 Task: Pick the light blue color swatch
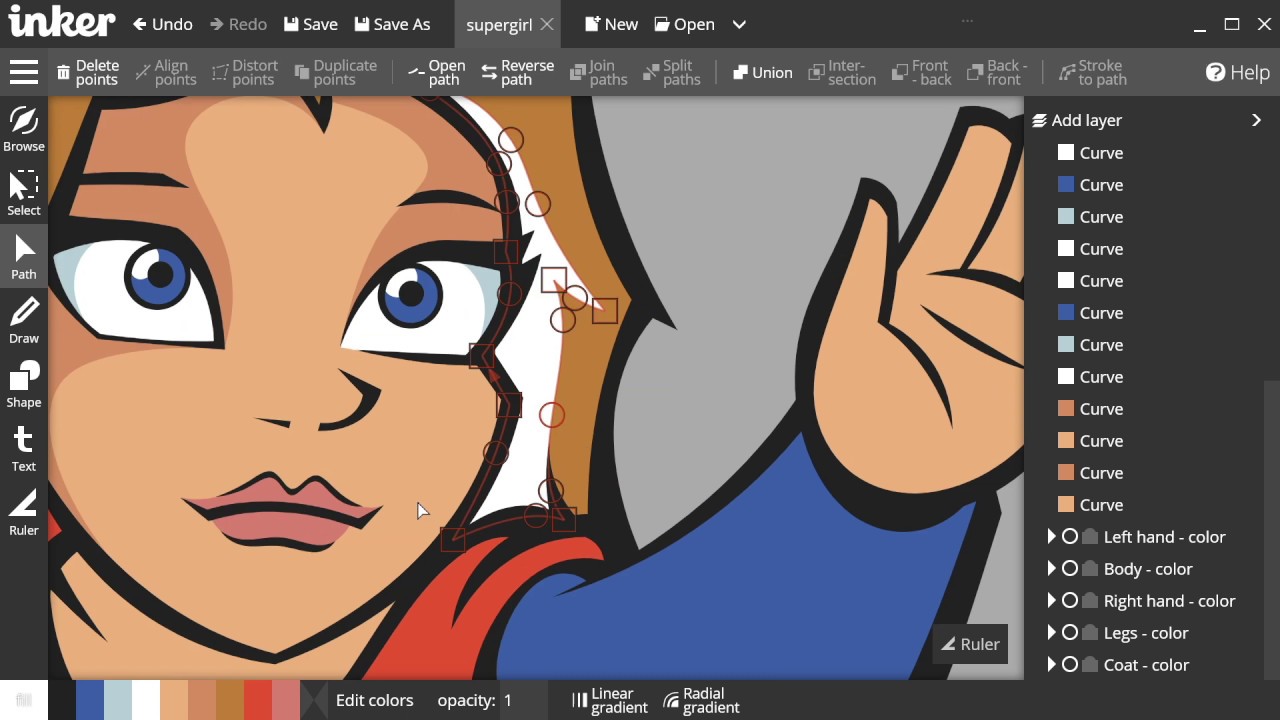(x=118, y=700)
